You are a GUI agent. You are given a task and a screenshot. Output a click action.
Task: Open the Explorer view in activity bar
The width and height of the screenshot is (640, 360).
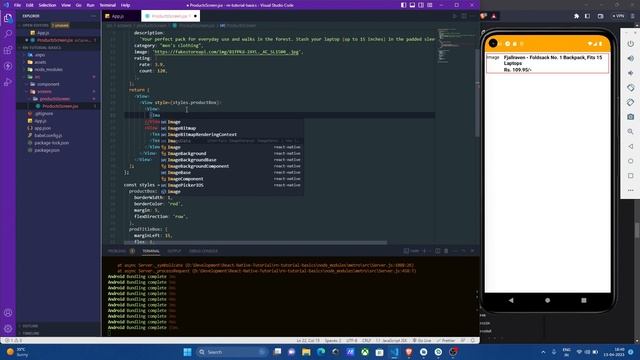click(x=8, y=18)
